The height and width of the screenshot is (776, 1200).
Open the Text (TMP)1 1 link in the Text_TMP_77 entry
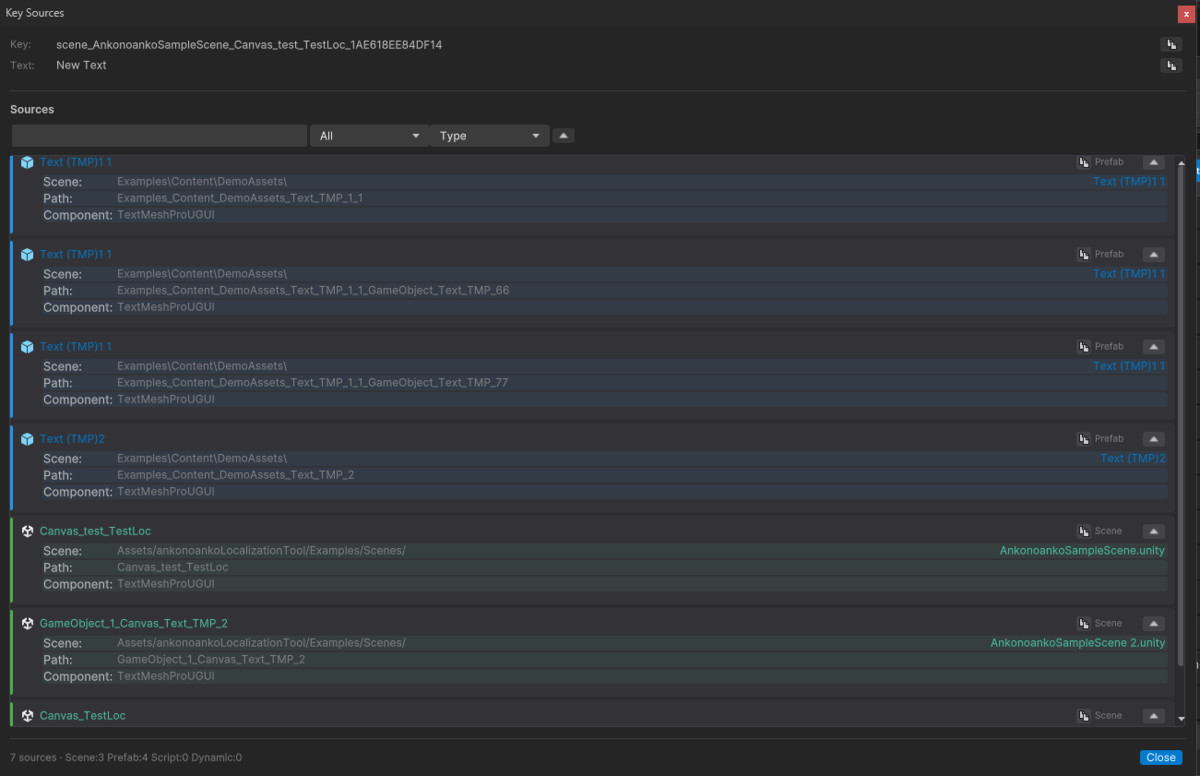pos(1129,366)
